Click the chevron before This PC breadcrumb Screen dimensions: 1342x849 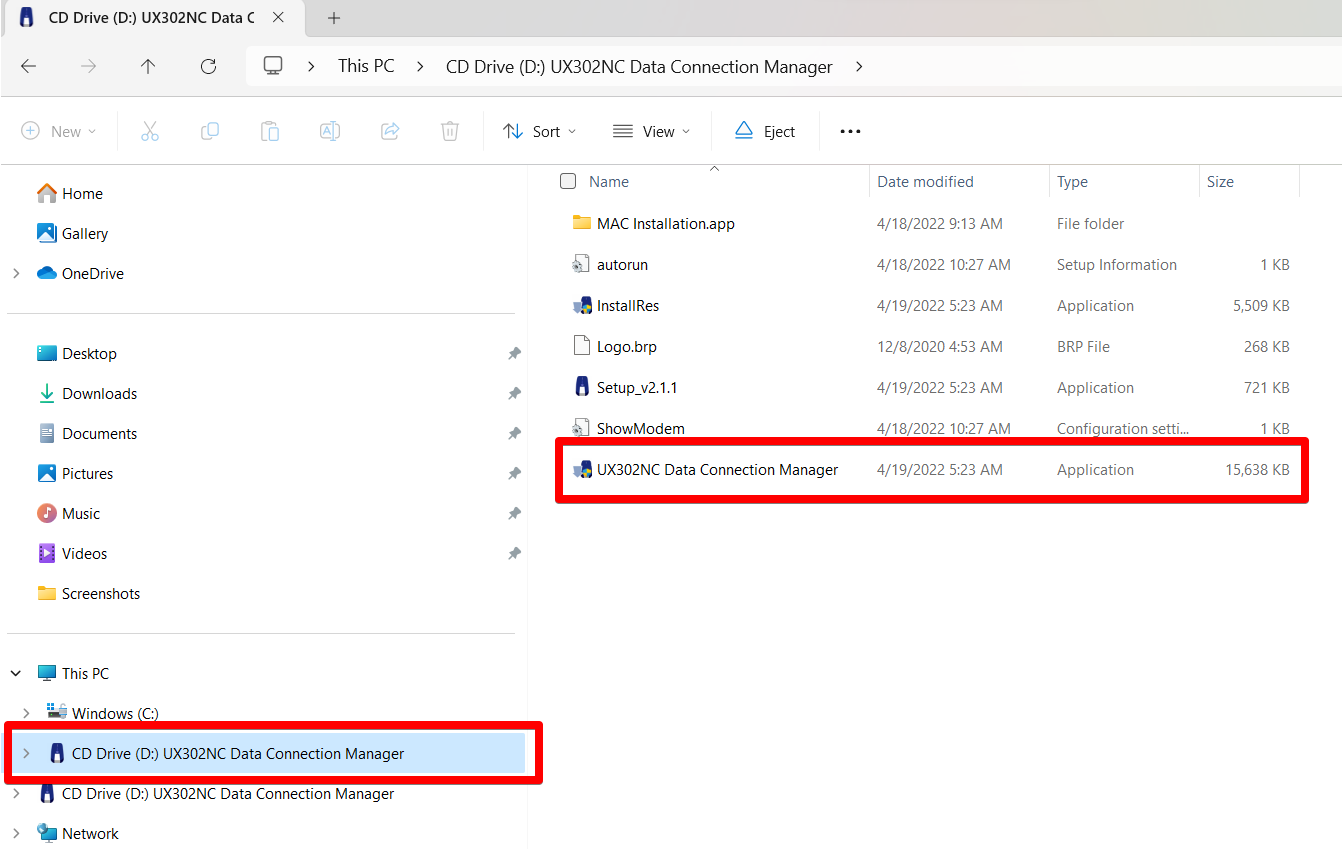coord(312,66)
